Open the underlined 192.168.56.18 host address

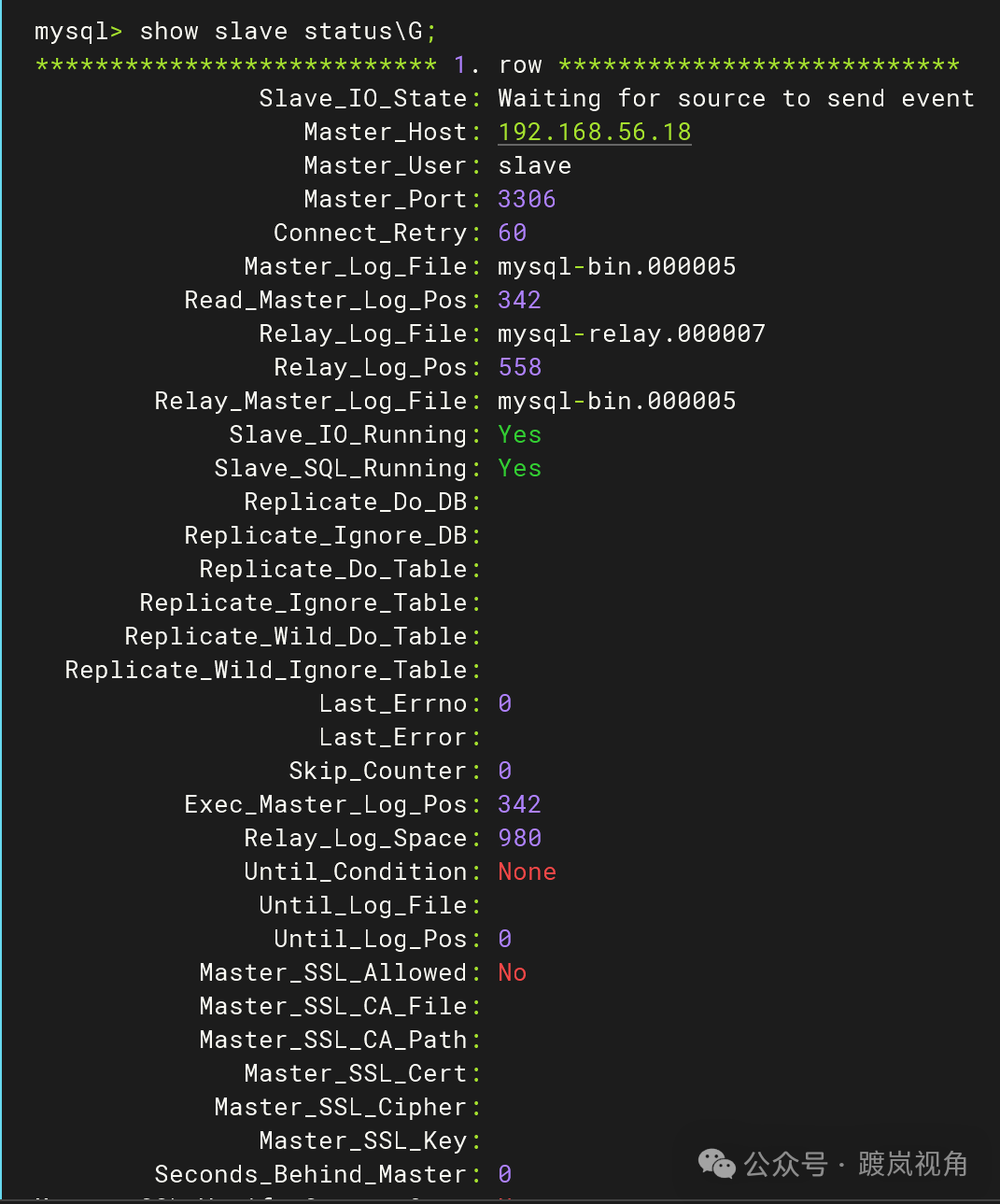pyautogui.click(x=594, y=132)
